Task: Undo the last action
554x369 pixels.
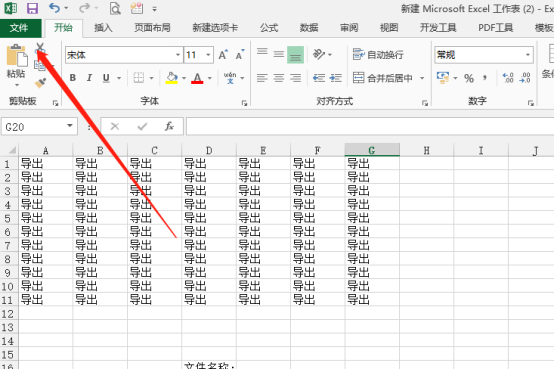Action: click(54, 8)
